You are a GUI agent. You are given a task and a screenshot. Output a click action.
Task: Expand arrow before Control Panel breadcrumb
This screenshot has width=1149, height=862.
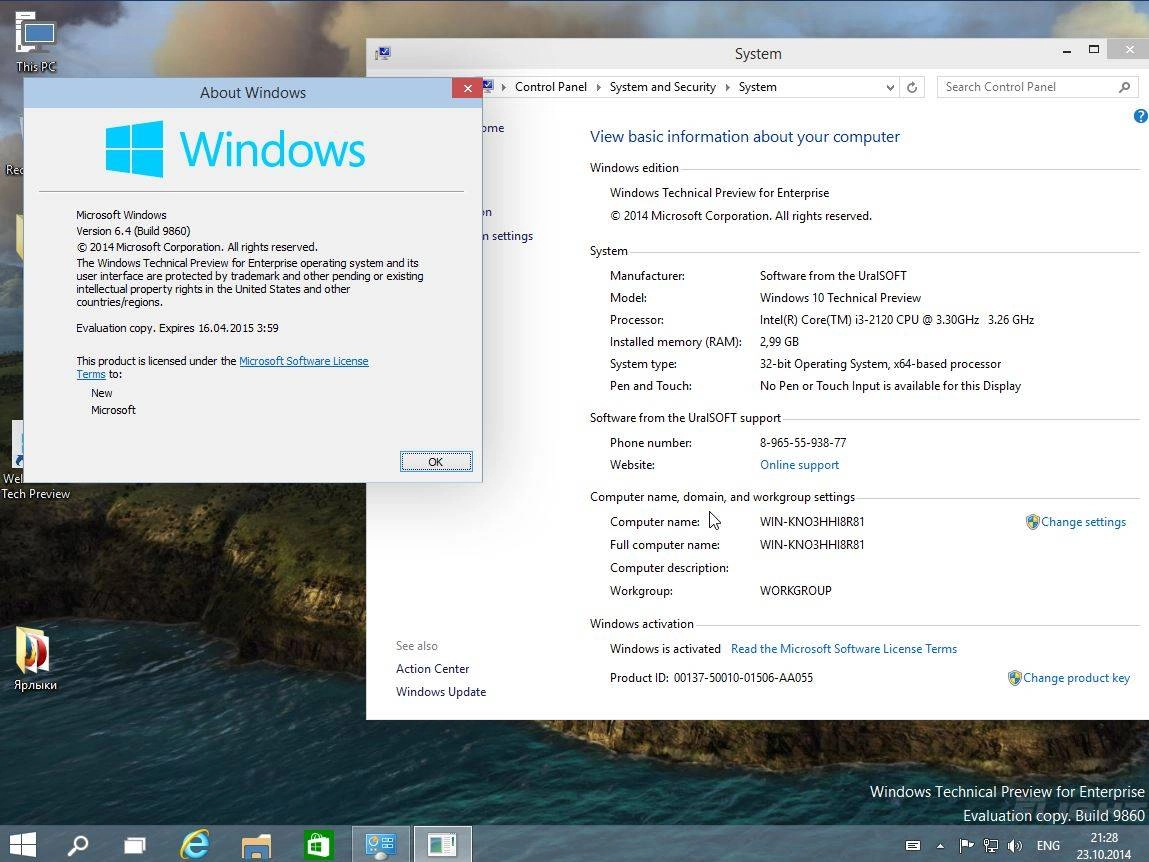(x=503, y=87)
